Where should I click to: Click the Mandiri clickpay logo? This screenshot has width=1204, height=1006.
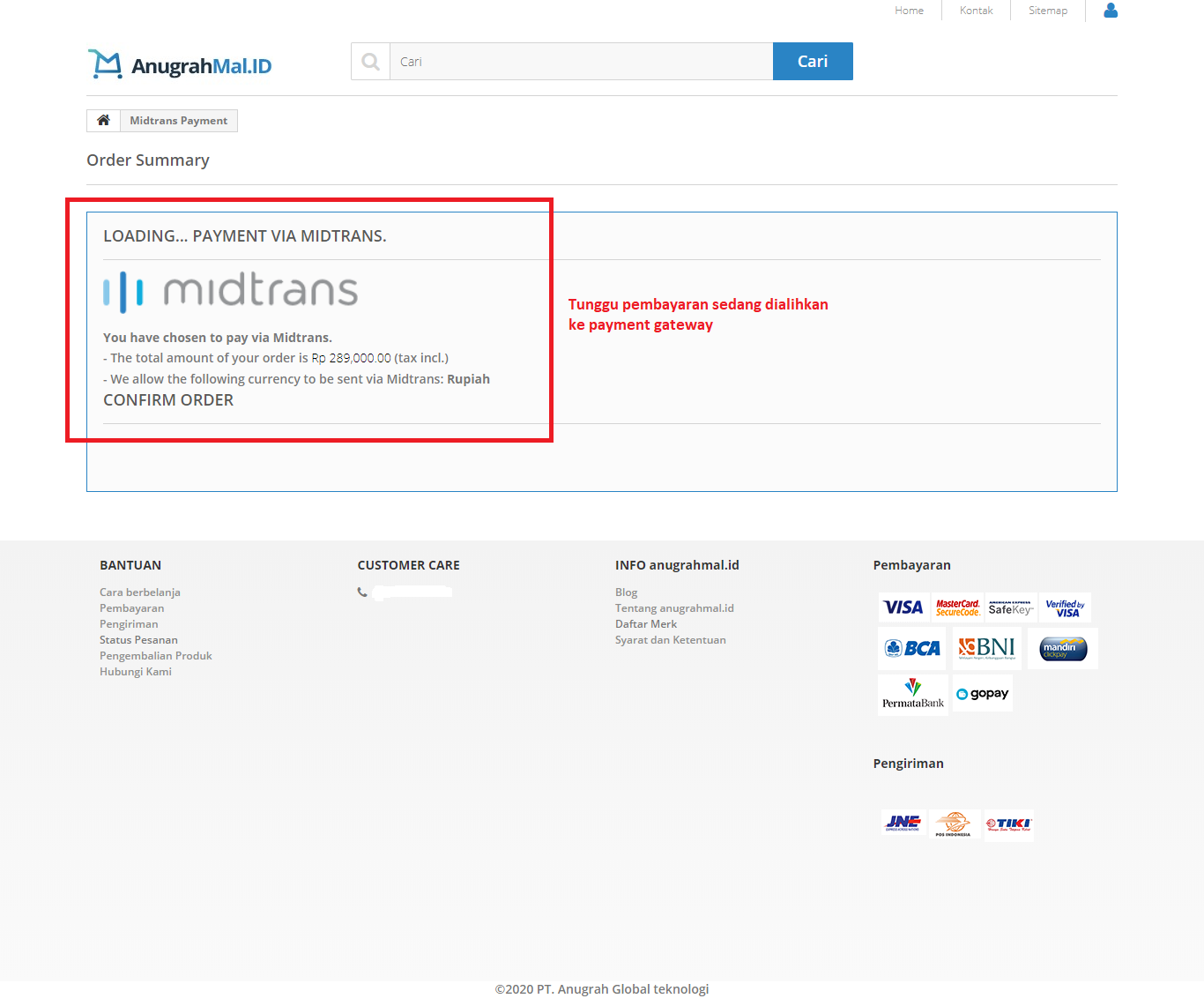point(1063,648)
